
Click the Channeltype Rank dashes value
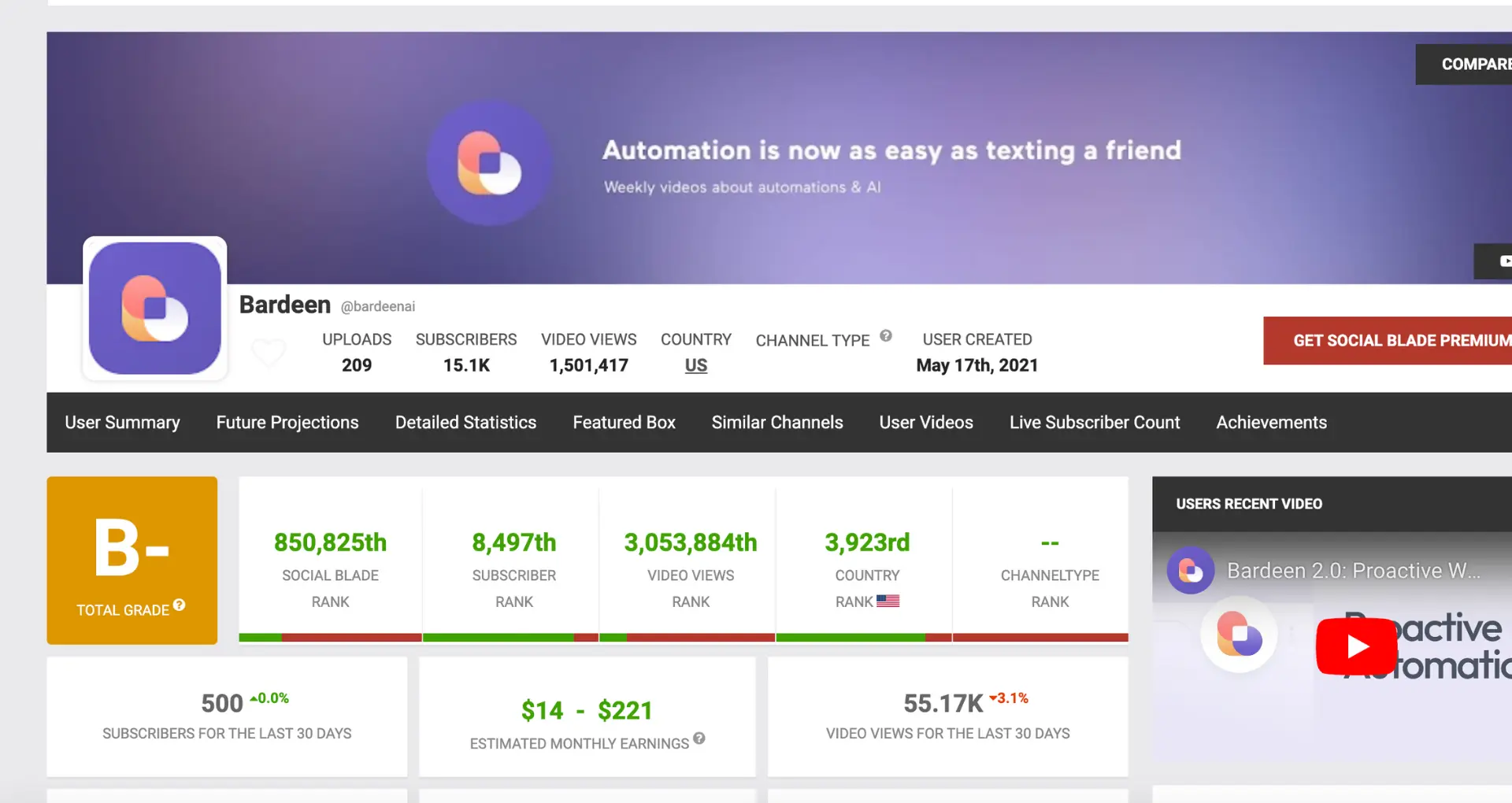tap(1050, 542)
